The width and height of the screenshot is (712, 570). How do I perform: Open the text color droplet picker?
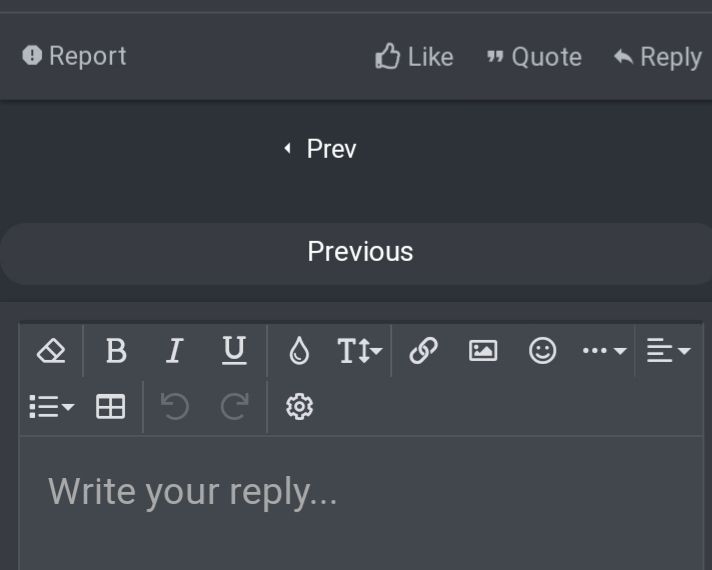point(299,351)
